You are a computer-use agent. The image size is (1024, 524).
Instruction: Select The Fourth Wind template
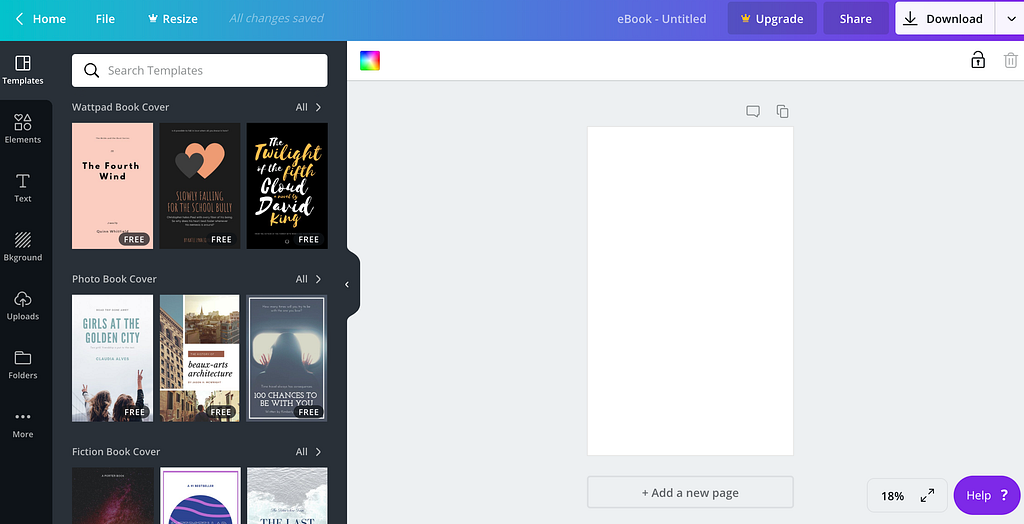pyautogui.click(x=112, y=186)
